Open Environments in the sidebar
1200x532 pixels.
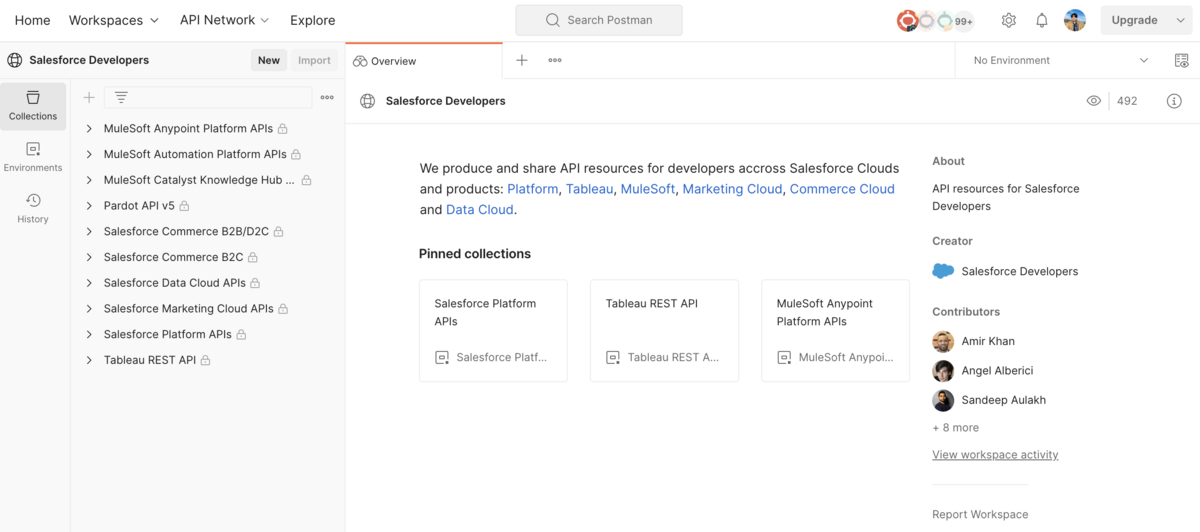pos(33,157)
